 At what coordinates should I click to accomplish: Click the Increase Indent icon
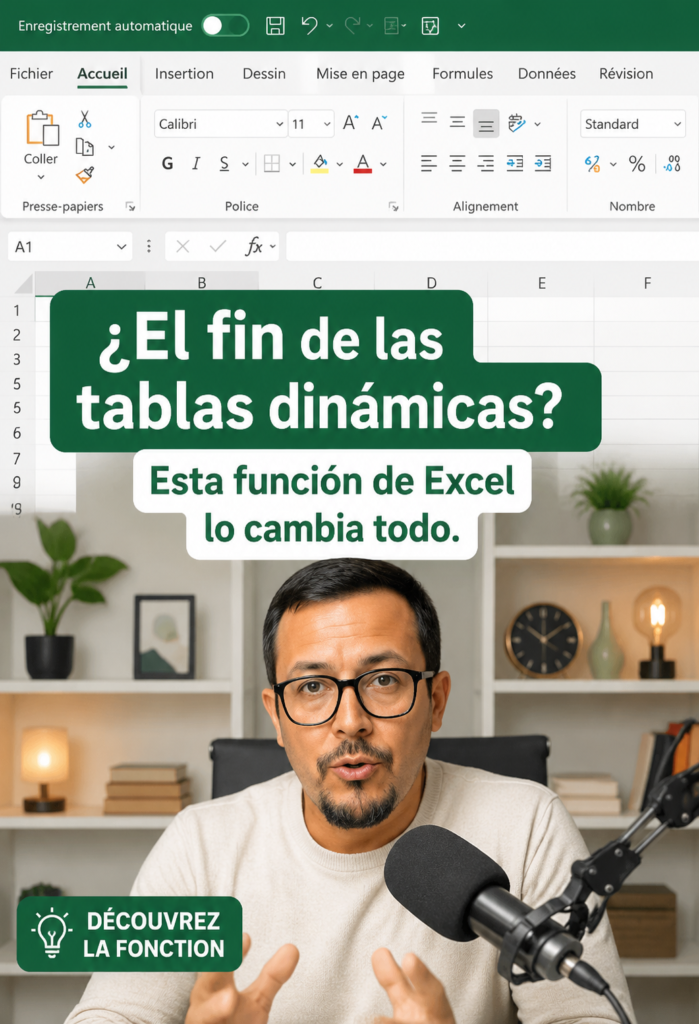[x=543, y=163]
